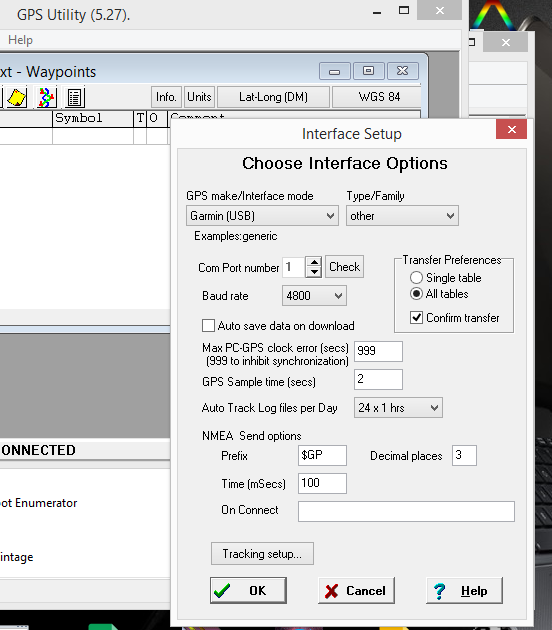Select the All tables radio option
Image resolution: width=552 pixels, height=630 pixels.
(x=416, y=294)
